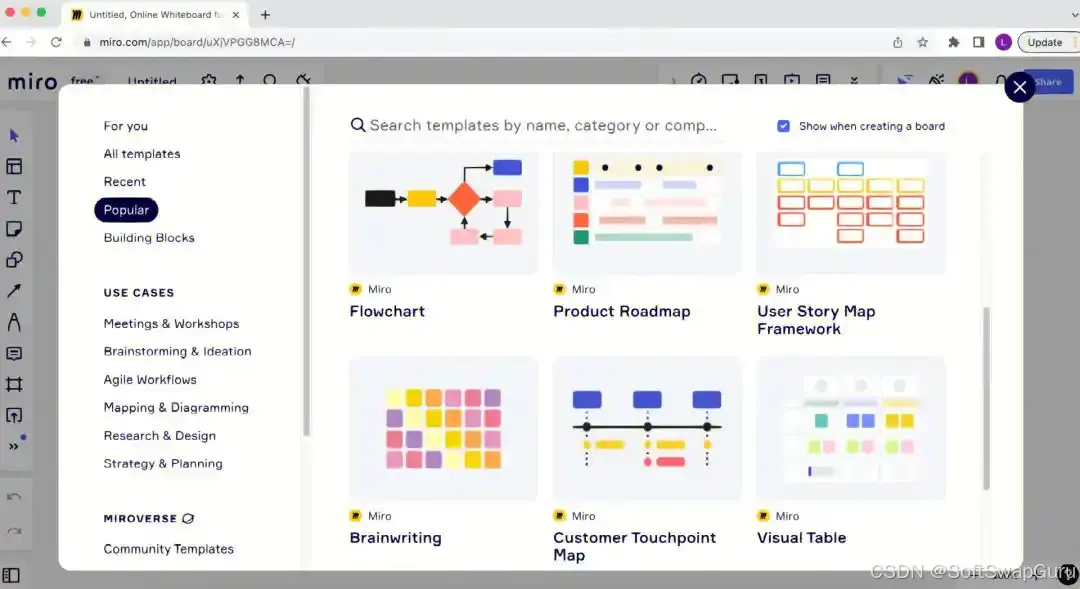Open Community Templates link
Viewport: 1080px width, 589px height.
[169, 549]
